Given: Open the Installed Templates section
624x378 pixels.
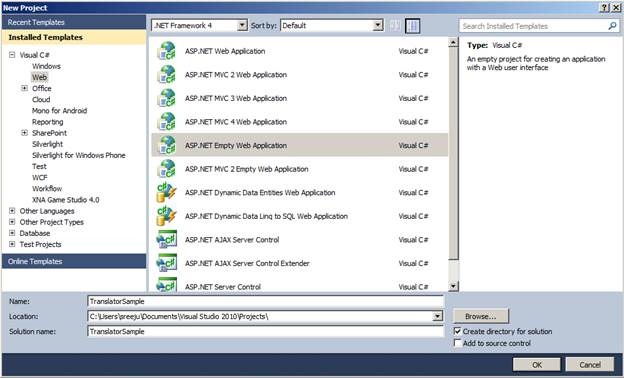Looking at the screenshot, I should click(x=74, y=37).
